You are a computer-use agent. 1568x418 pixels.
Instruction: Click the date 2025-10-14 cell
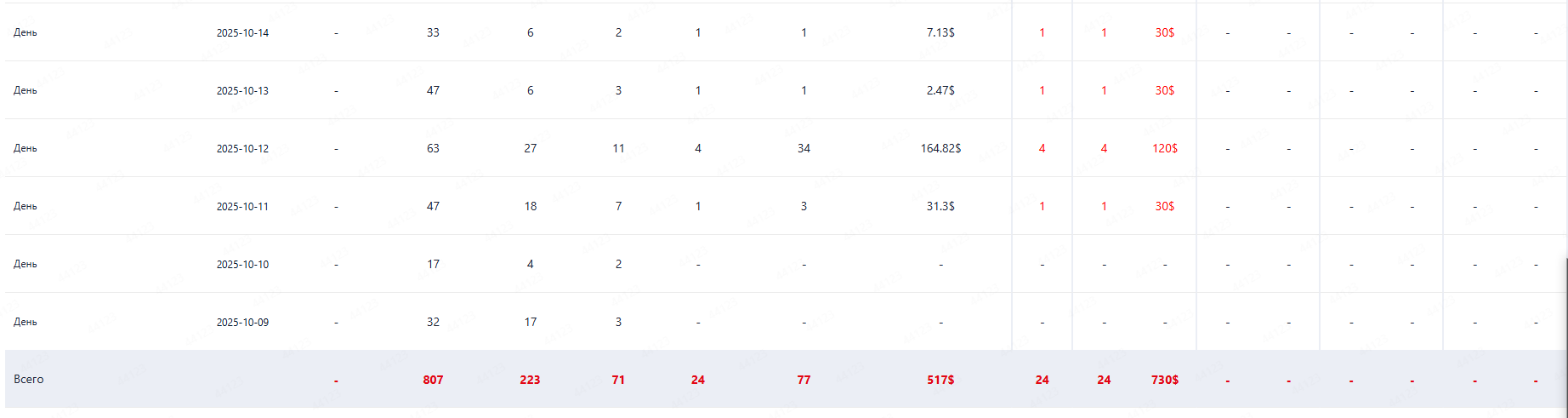tap(242, 33)
